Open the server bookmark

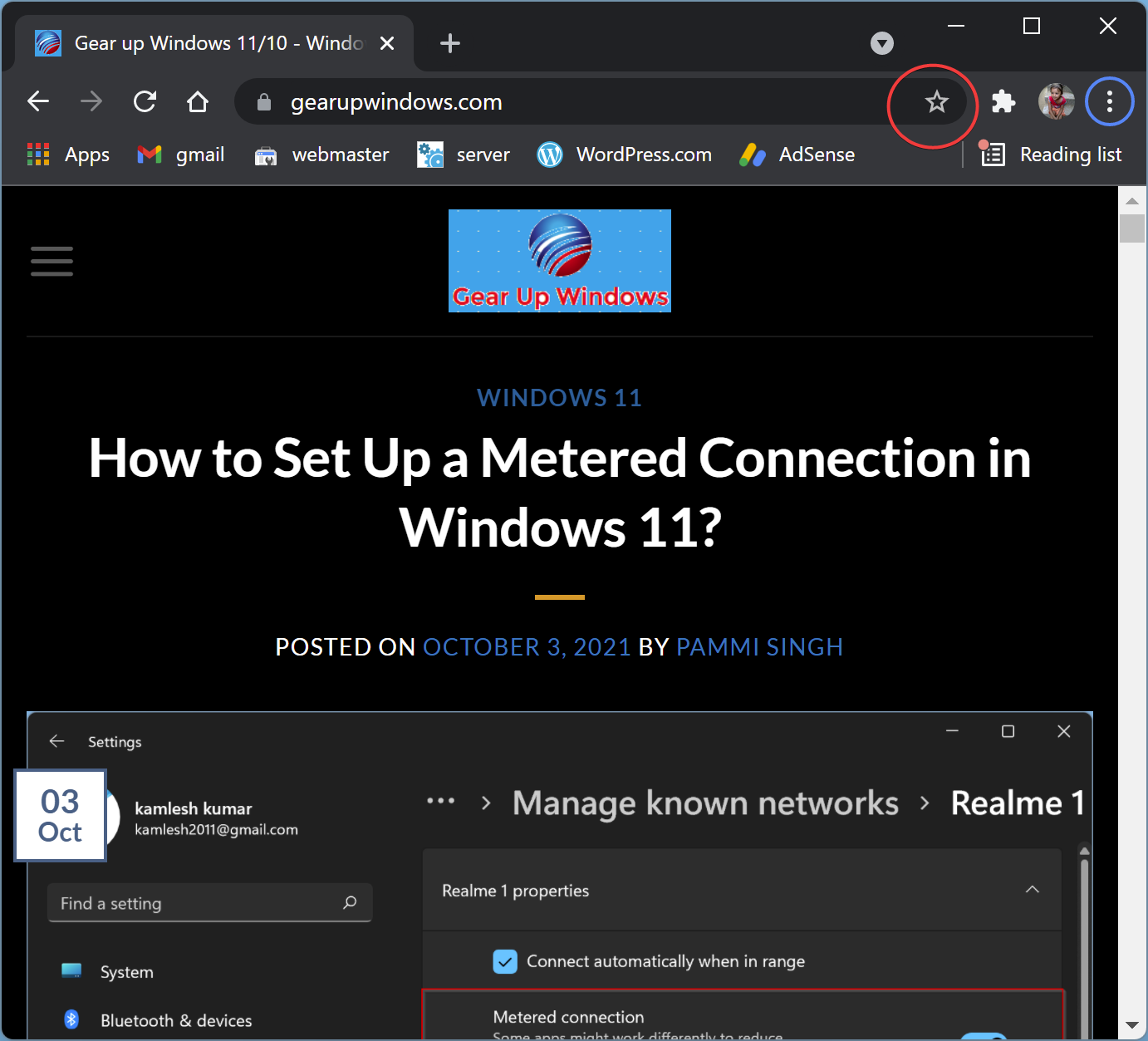coord(464,155)
